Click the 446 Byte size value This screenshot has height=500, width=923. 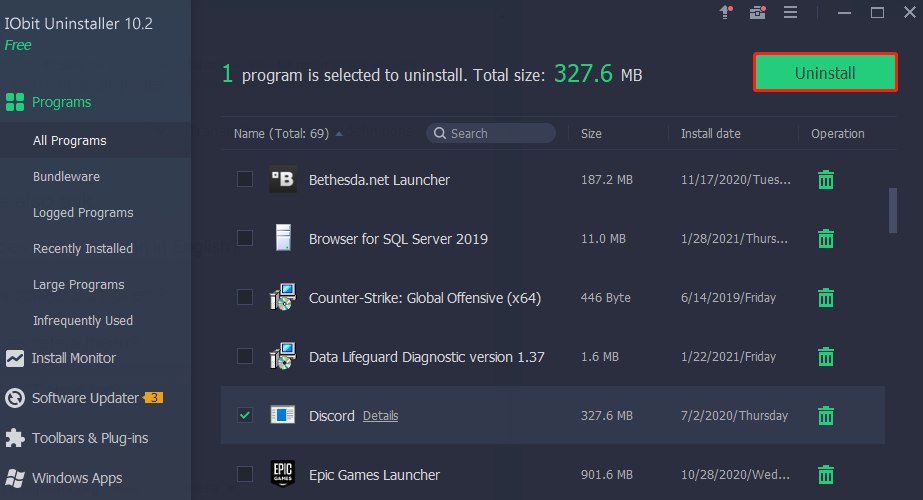[606, 297]
